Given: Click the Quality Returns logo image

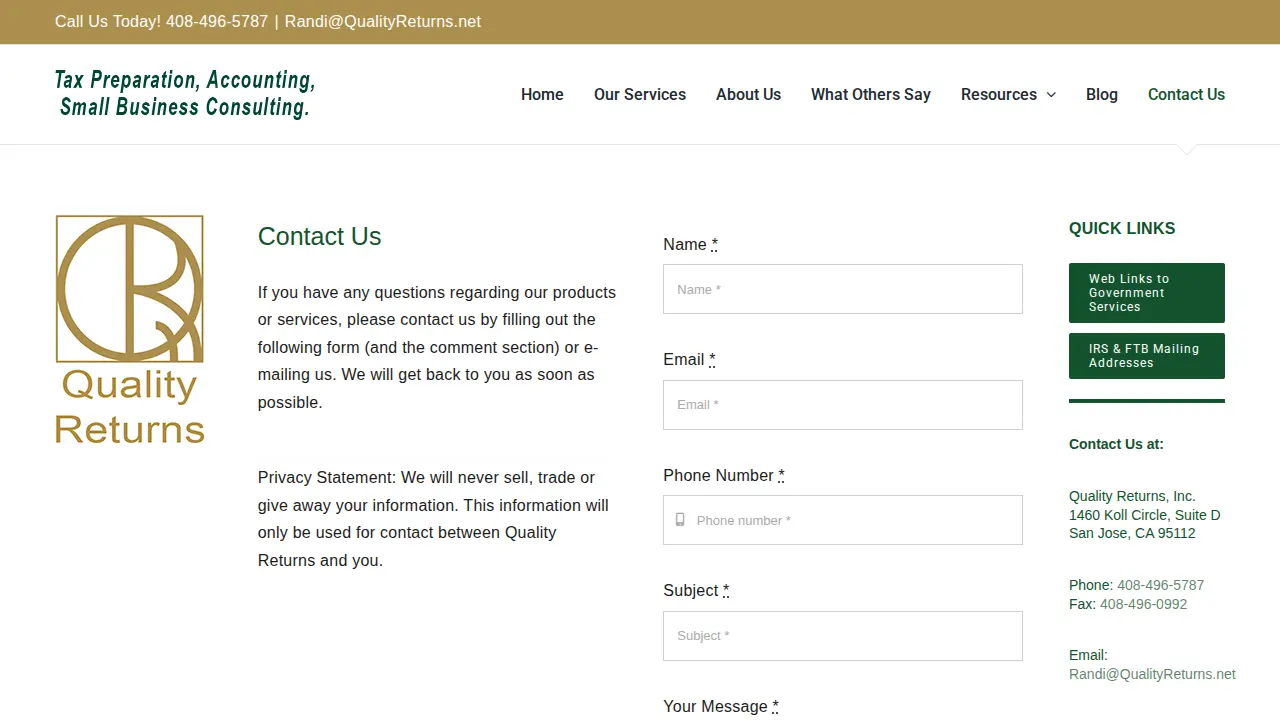Looking at the screenshot, I should (130, 330).
